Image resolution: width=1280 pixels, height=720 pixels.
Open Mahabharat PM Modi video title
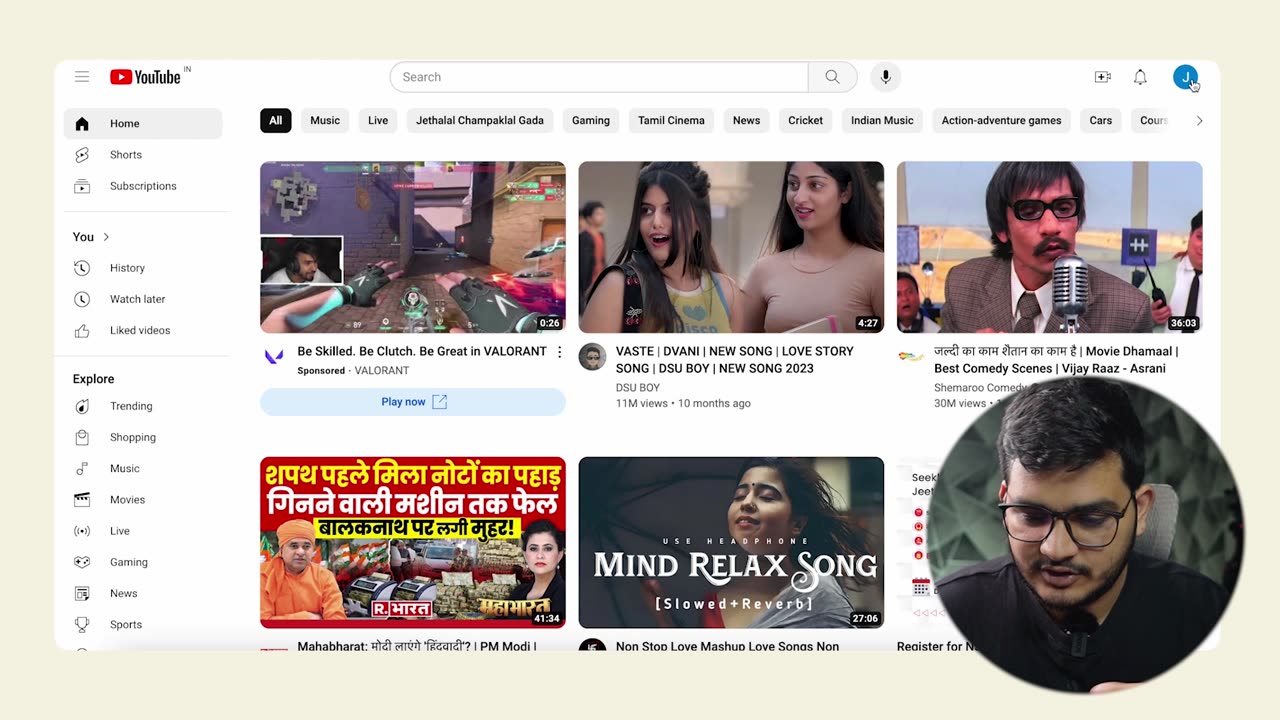pyautogui.click(x=417, y=646)
